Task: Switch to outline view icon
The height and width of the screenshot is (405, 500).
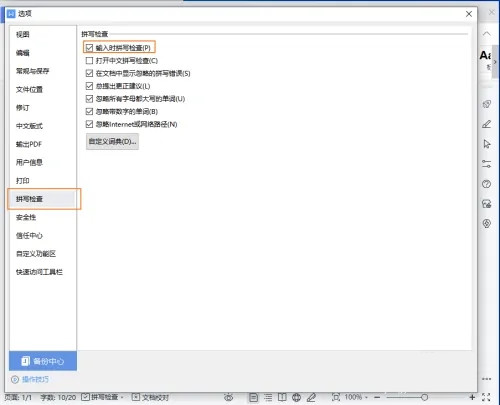Action: pos(268,397)
